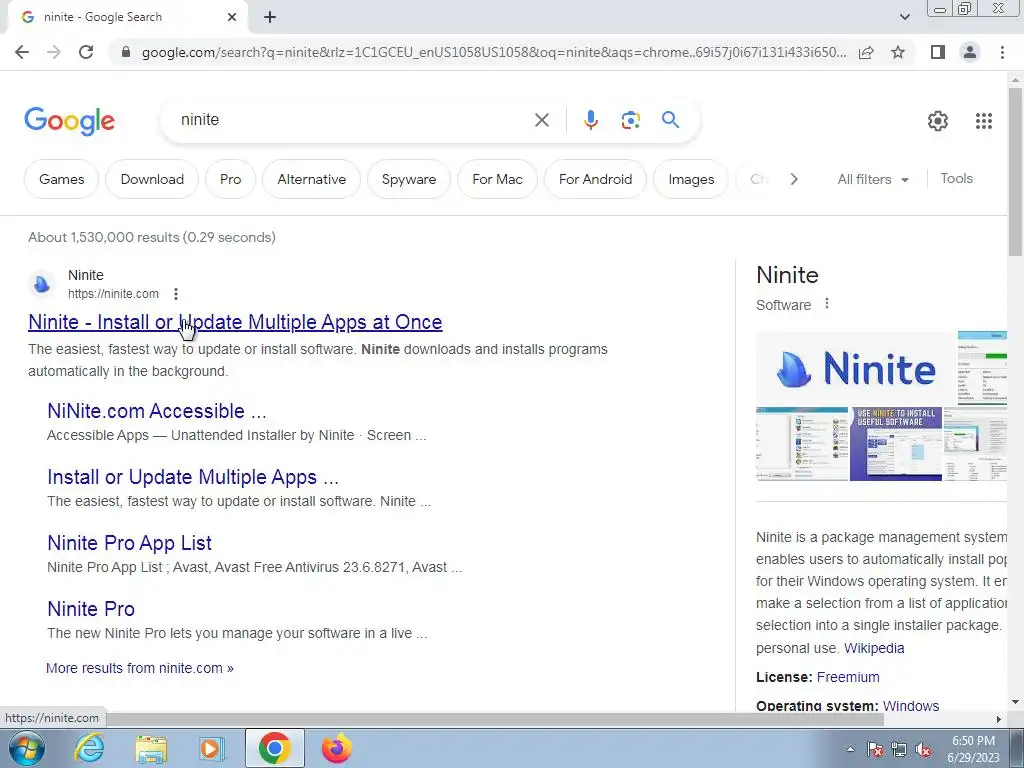1024x768 pixels.
Task: Open the NiNite.com Accessible sitelink
Action: click(x=157, y=411)
